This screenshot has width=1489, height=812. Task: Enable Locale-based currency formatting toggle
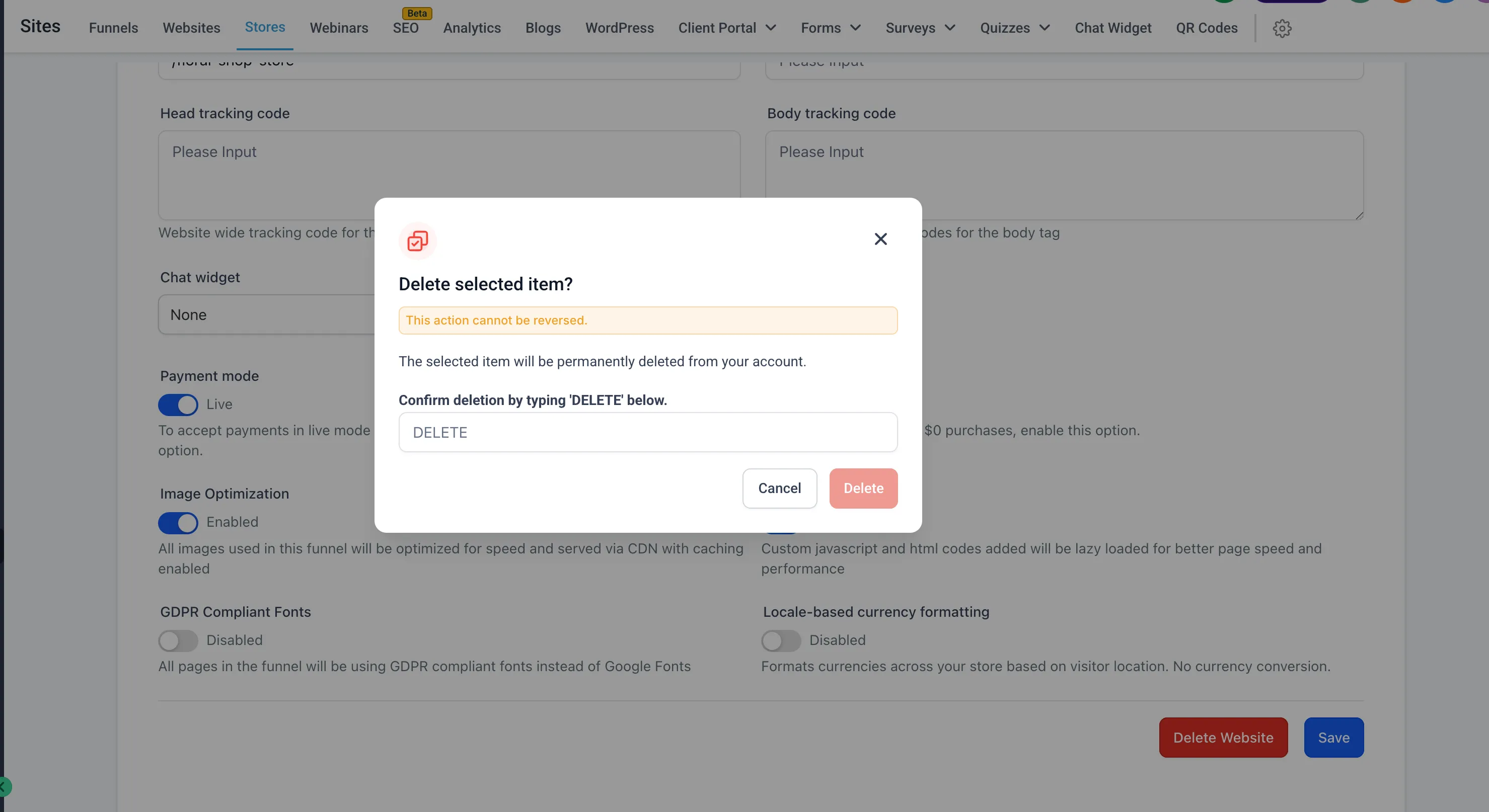pos(780,640)
